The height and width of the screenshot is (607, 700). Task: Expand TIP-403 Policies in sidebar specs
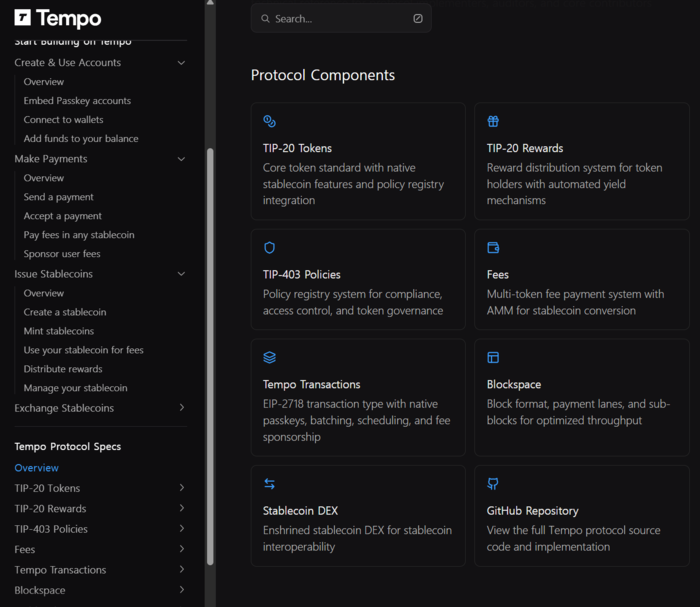(181, 529)
